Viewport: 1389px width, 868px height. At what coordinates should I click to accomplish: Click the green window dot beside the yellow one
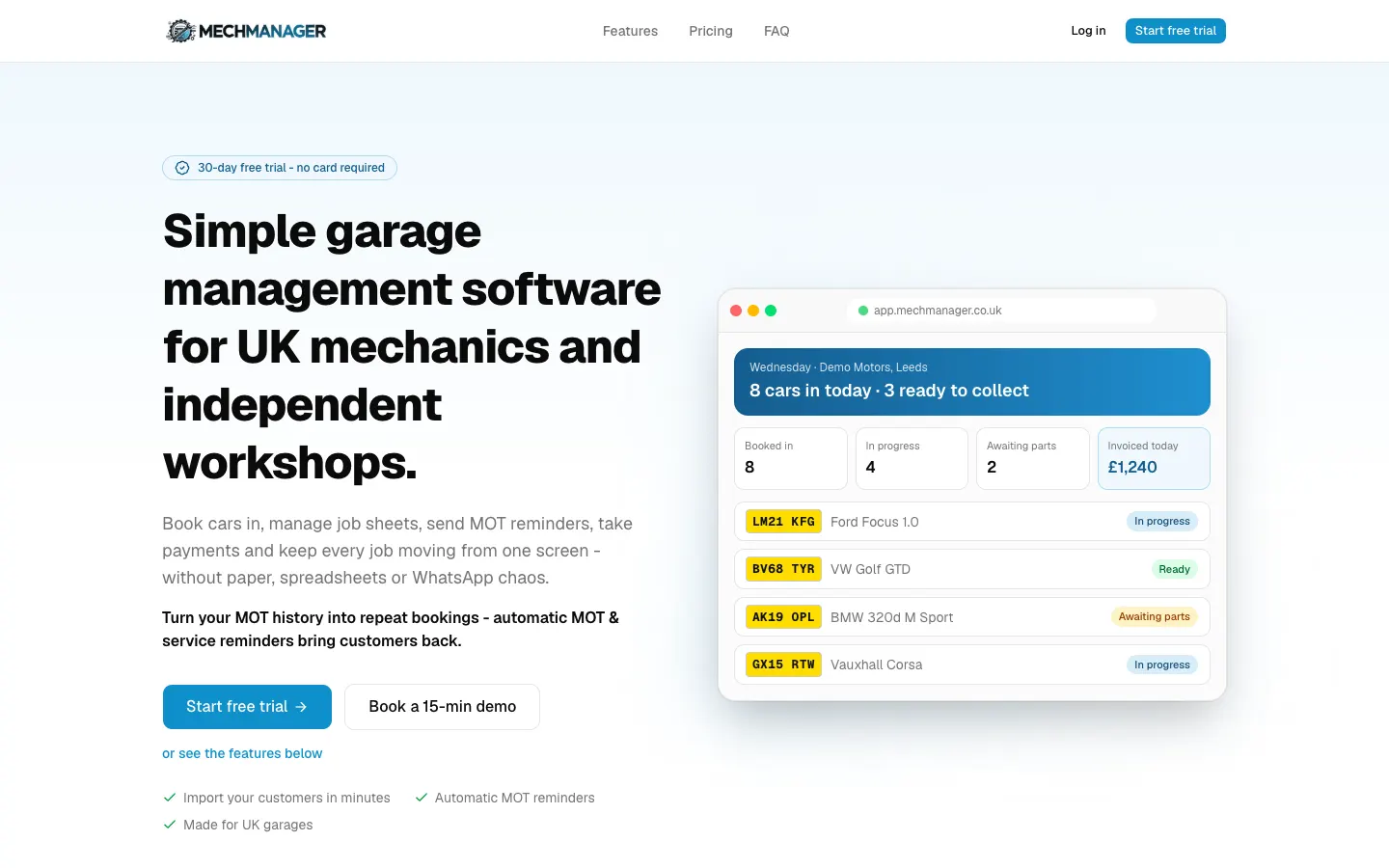tap(771, 311)
